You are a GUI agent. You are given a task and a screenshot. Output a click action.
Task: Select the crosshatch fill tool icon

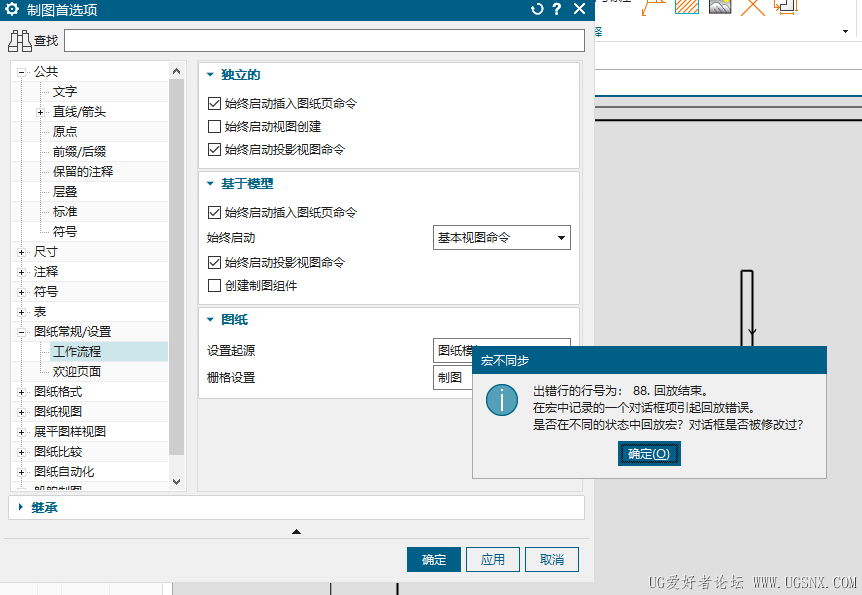[686, 9]
